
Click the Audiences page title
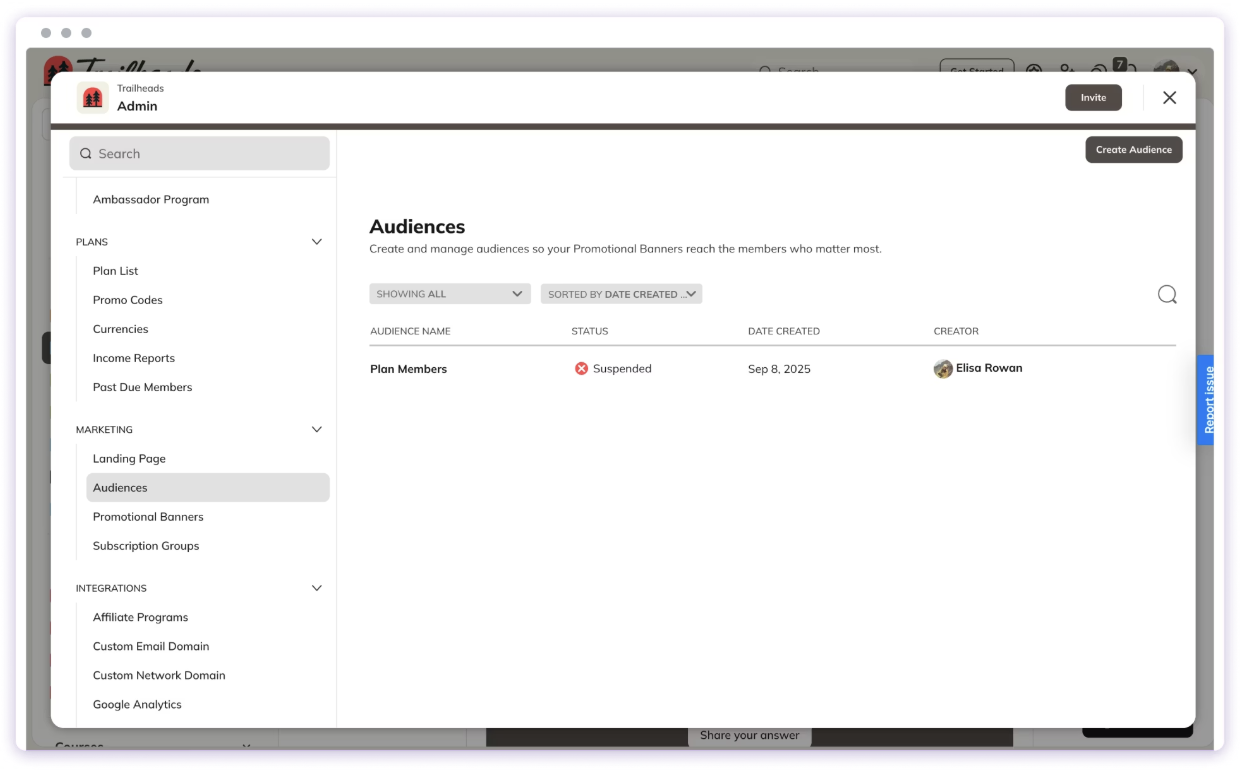[417, 227]
